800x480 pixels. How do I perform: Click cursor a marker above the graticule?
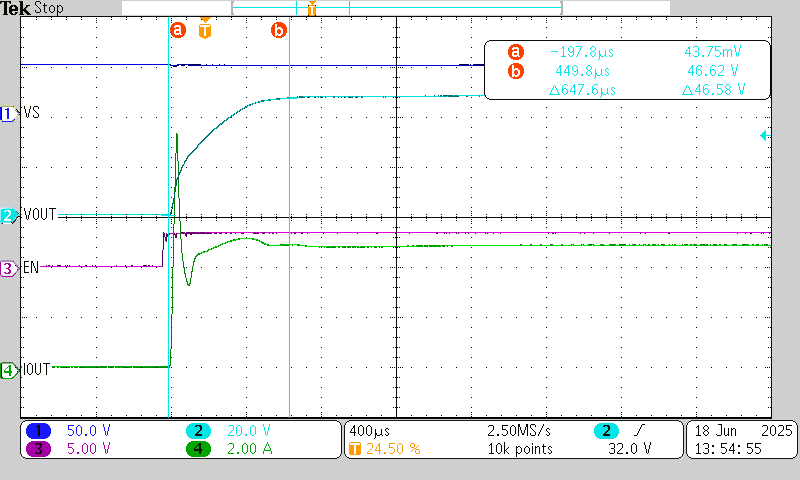[178, 30]
